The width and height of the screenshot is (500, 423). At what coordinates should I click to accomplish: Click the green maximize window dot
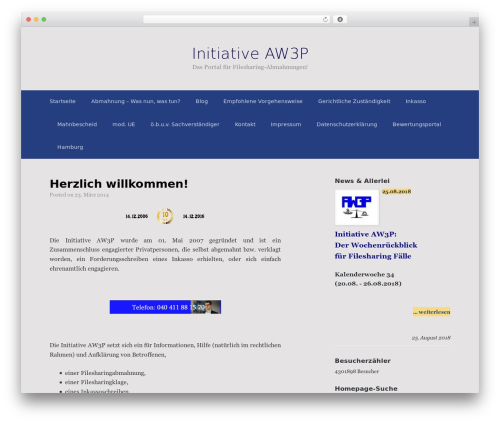[x=44, y=19]
